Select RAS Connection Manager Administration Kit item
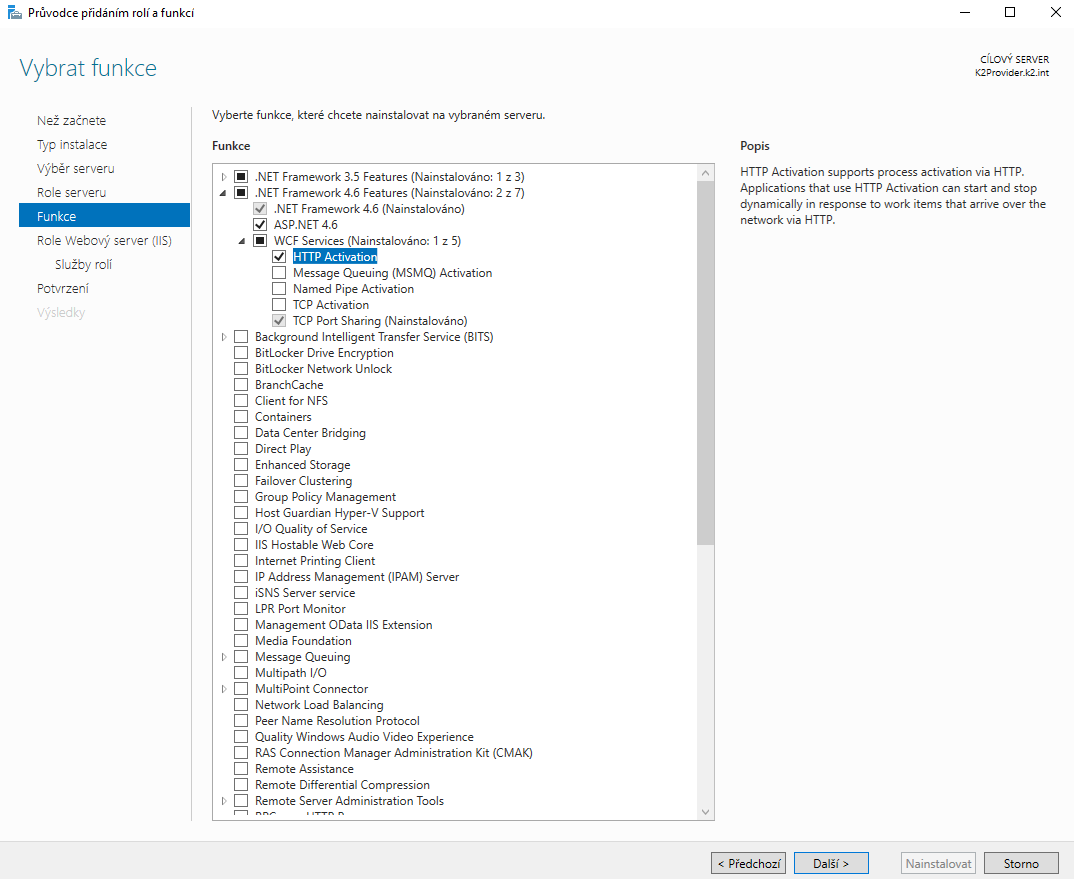The image size is (1074, 879). pos(394,753)
